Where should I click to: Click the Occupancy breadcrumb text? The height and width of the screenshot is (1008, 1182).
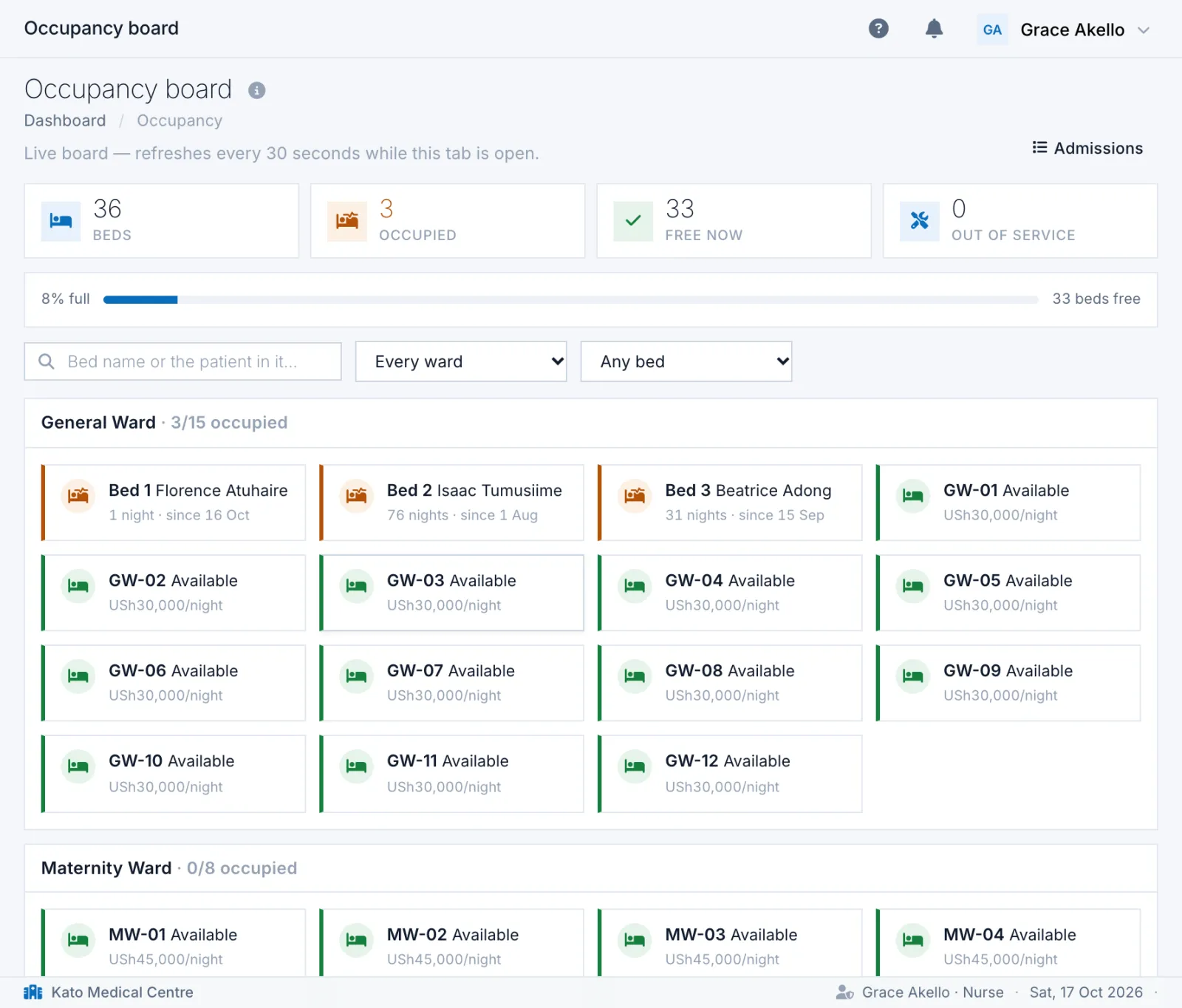click(180, 120)
